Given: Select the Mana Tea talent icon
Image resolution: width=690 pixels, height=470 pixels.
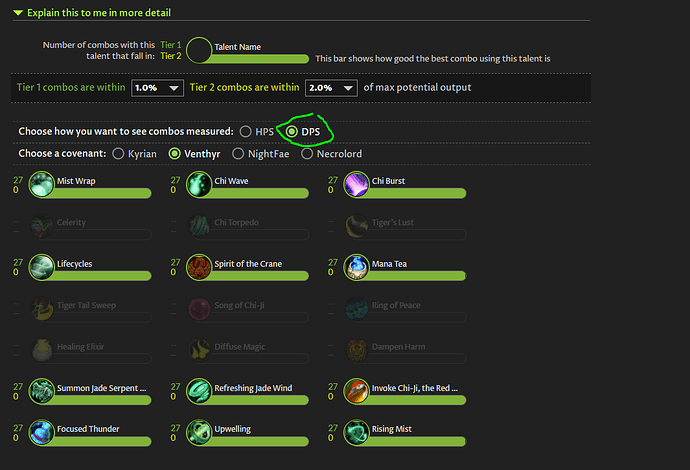Looking at the screenshot, I should 356,267.
